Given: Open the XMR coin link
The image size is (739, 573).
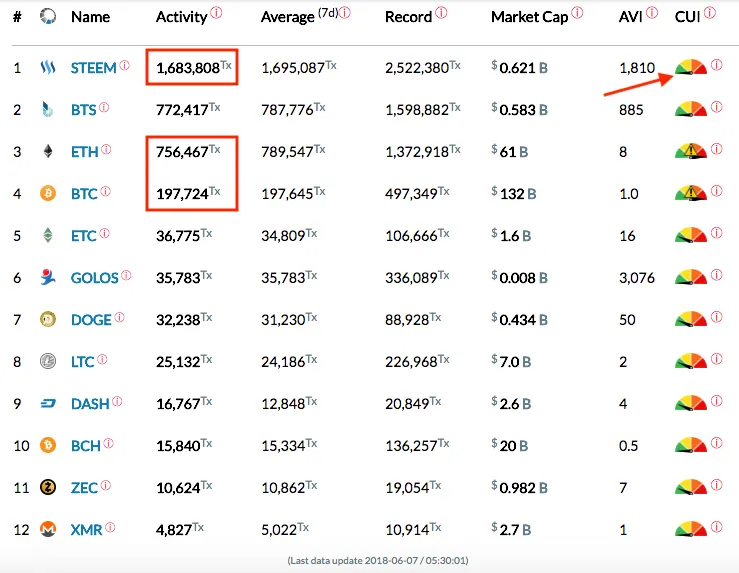Looking at the screenshot, I should [86, 530].
